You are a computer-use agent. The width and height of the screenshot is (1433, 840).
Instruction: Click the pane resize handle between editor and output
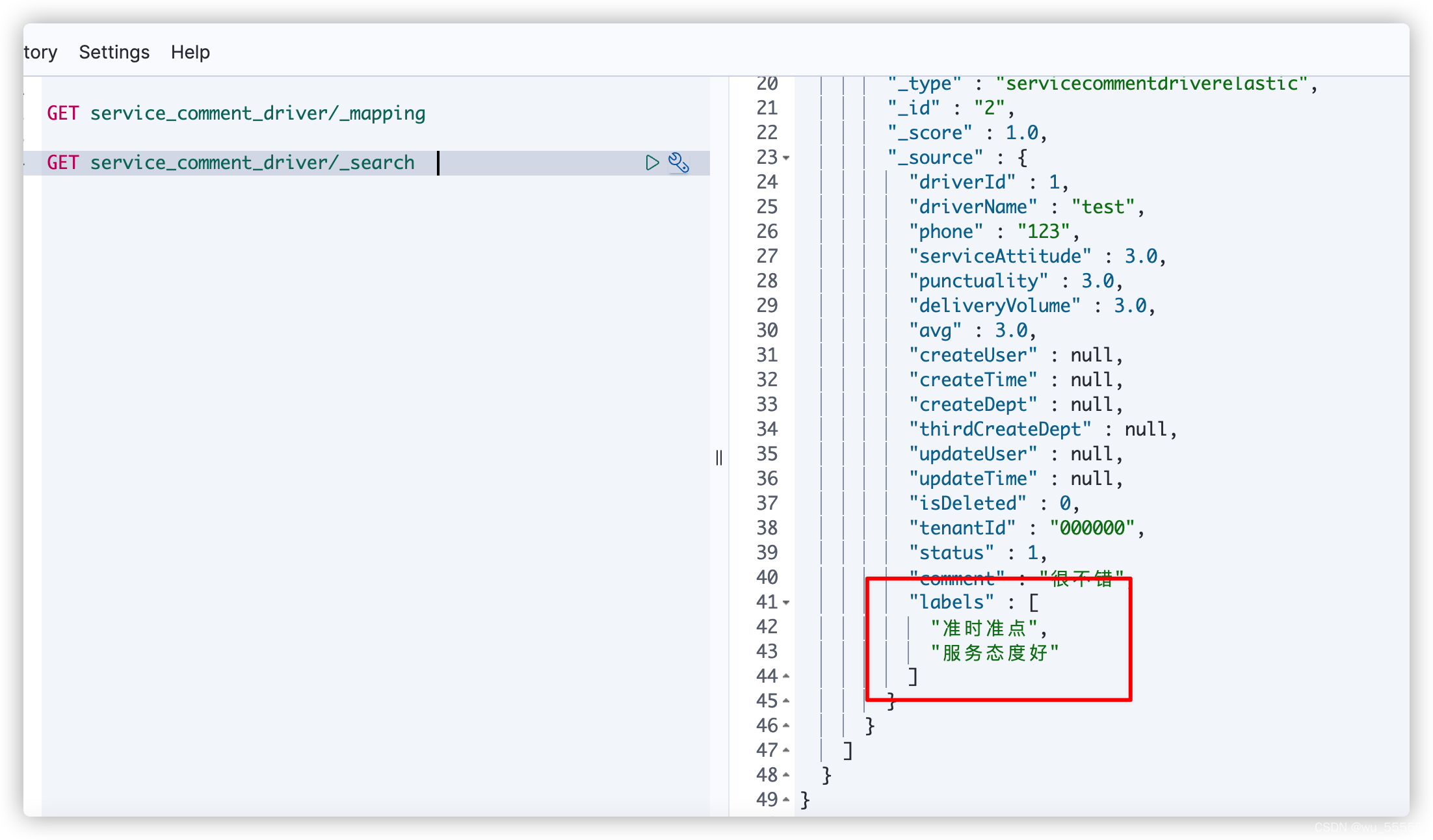[718, 458]
